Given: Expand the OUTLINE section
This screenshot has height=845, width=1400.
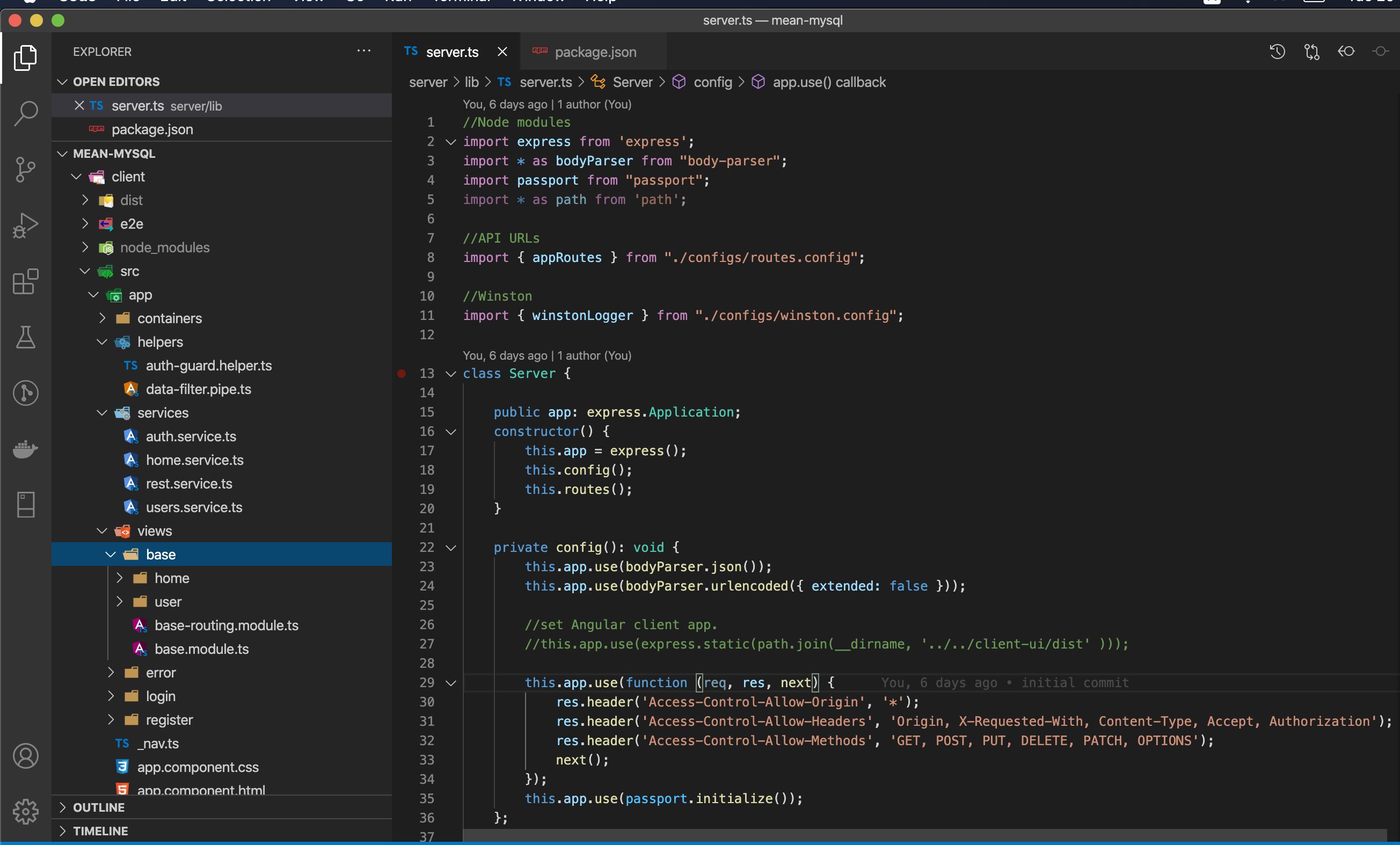Looking at the screenshot, I should pyautogui.click(x=99, y=807).
